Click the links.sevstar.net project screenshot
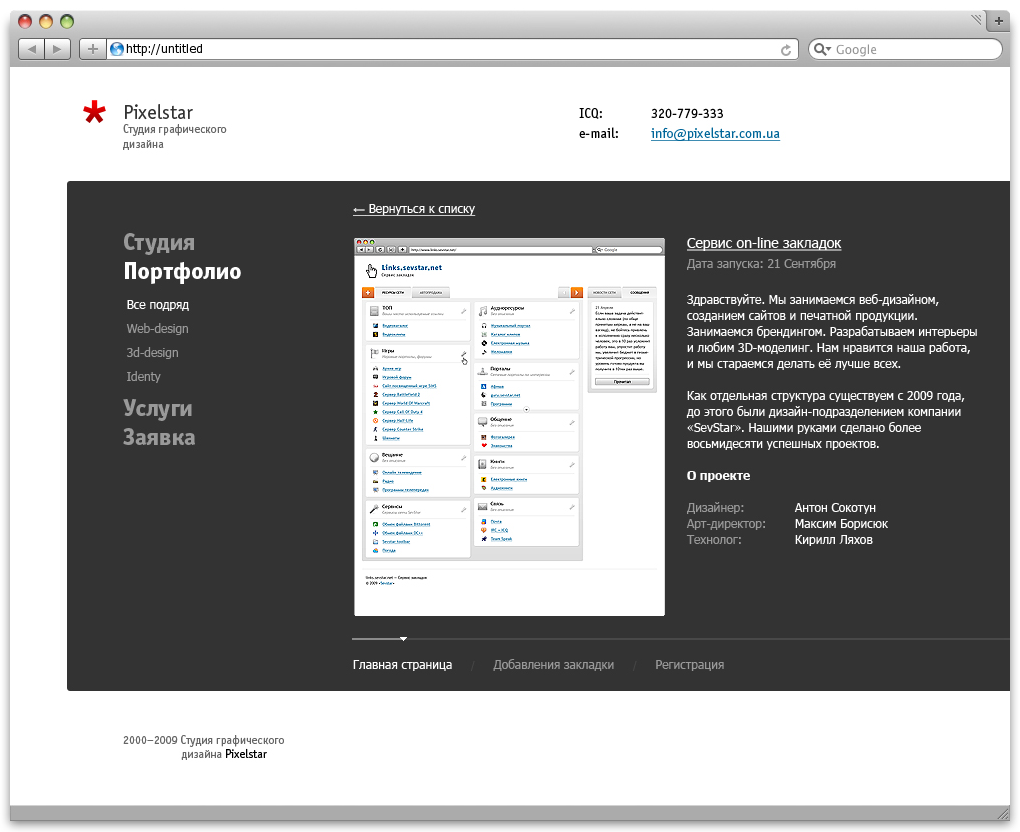1020x832 pixels. (x=509, y=427)
